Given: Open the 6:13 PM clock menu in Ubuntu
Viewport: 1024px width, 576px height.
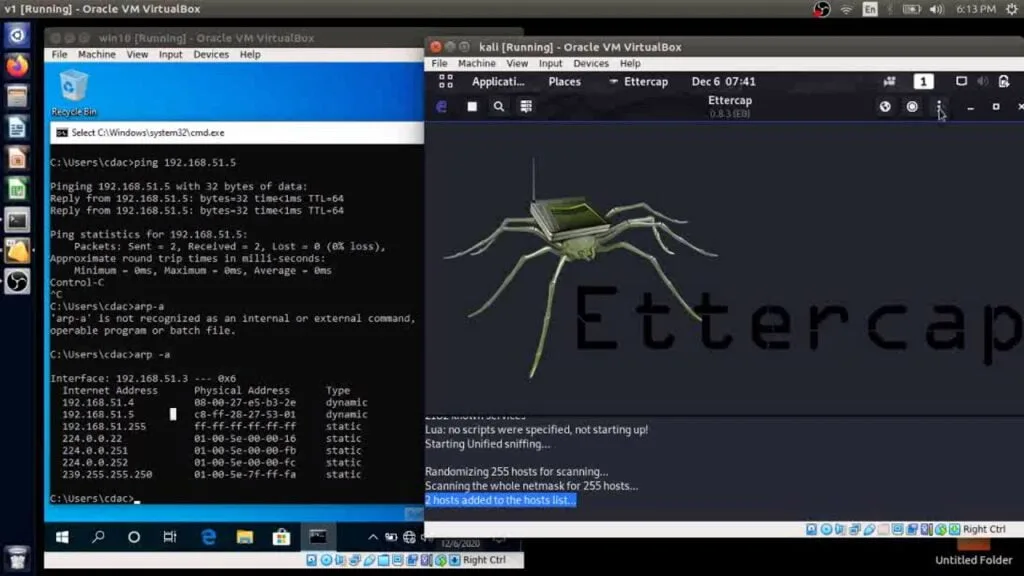Looking at the screenshot, I should pyautogui.click(x=976, y=9).
